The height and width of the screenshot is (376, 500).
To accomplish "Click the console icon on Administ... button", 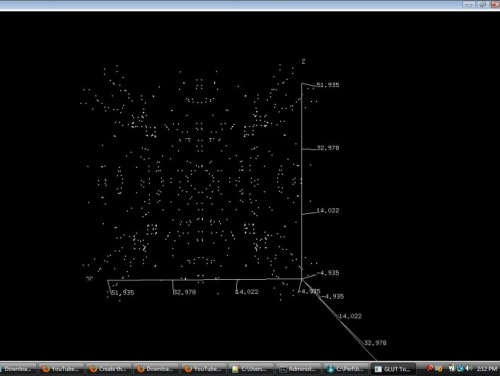I will click(x=283, y=369).
